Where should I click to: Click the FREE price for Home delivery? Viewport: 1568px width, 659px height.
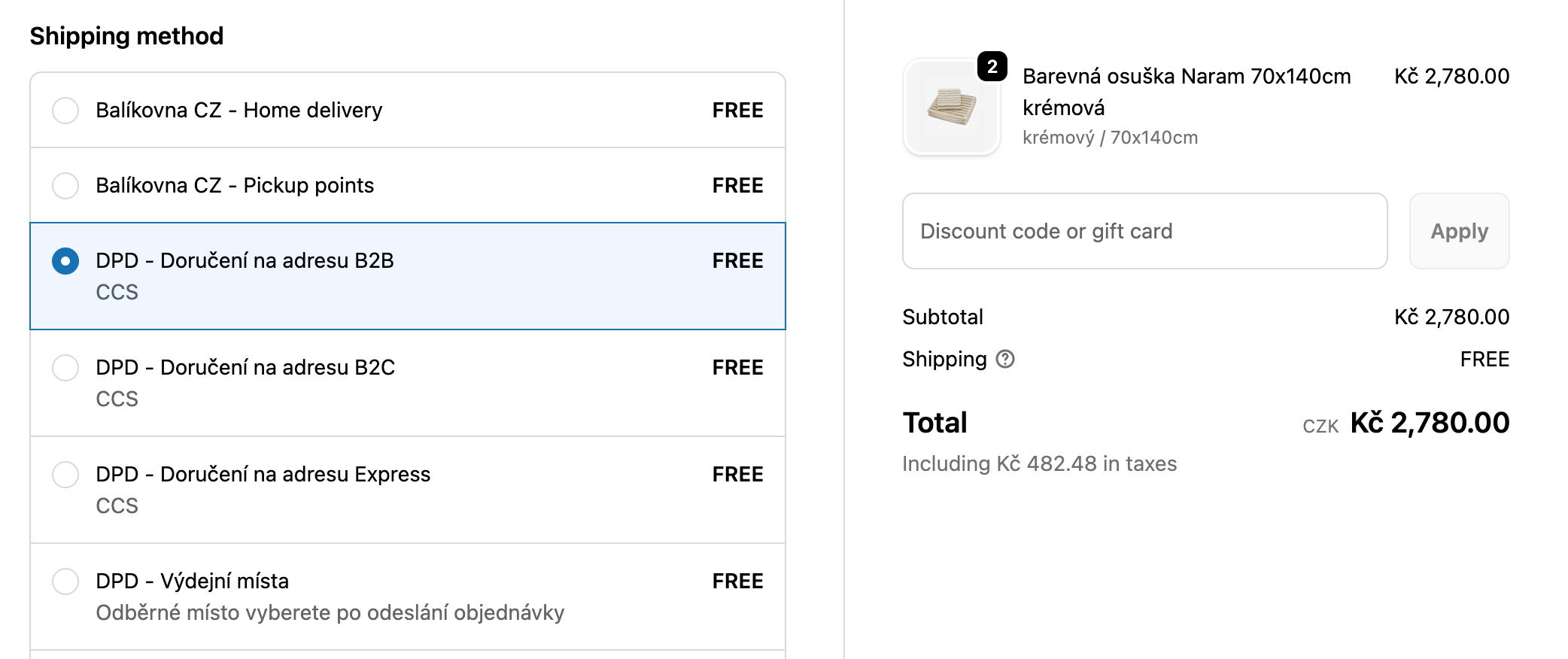[x=737, y=111]
